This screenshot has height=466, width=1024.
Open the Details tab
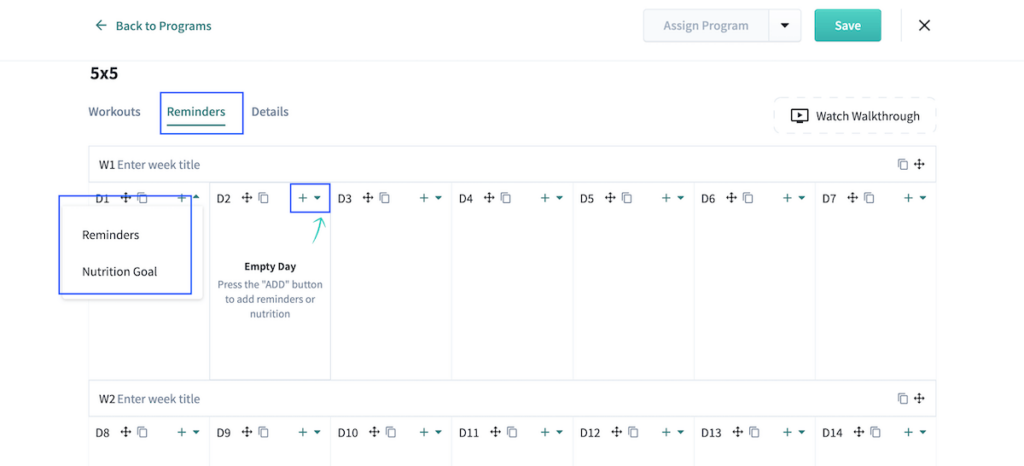[x=270, y=112]
